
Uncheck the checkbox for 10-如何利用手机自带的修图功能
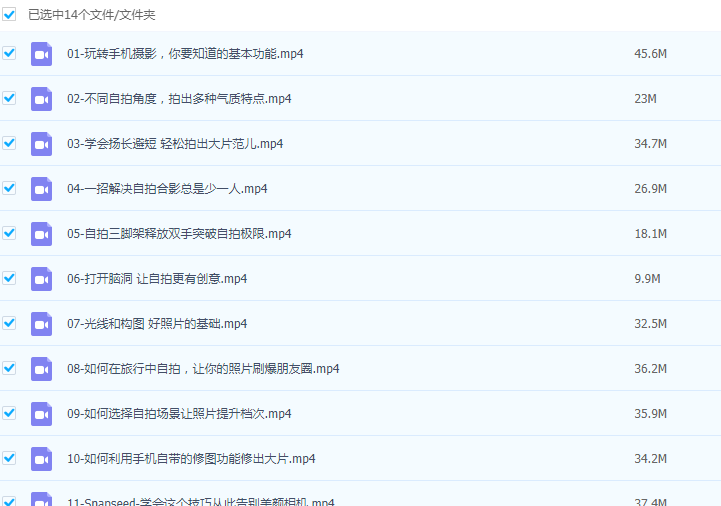point(9,458)
